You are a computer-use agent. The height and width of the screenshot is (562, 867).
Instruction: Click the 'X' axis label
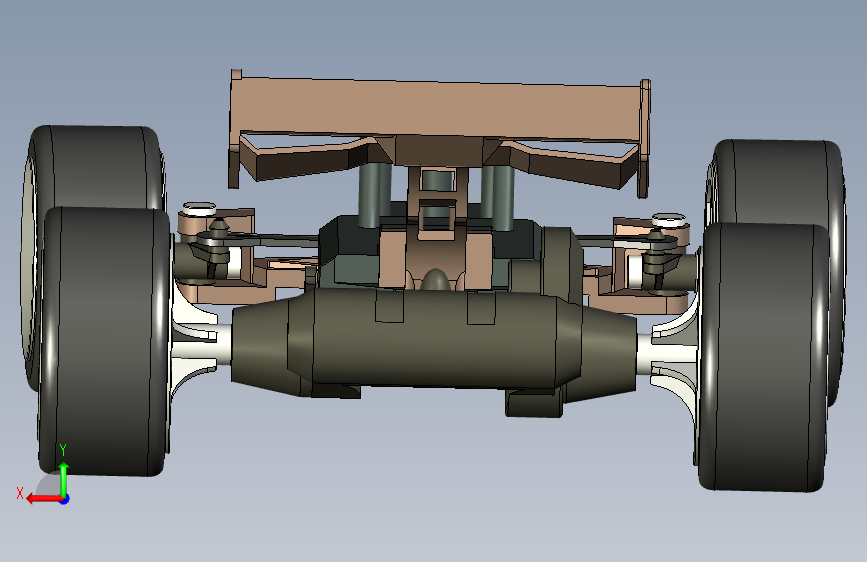(20, 493)
